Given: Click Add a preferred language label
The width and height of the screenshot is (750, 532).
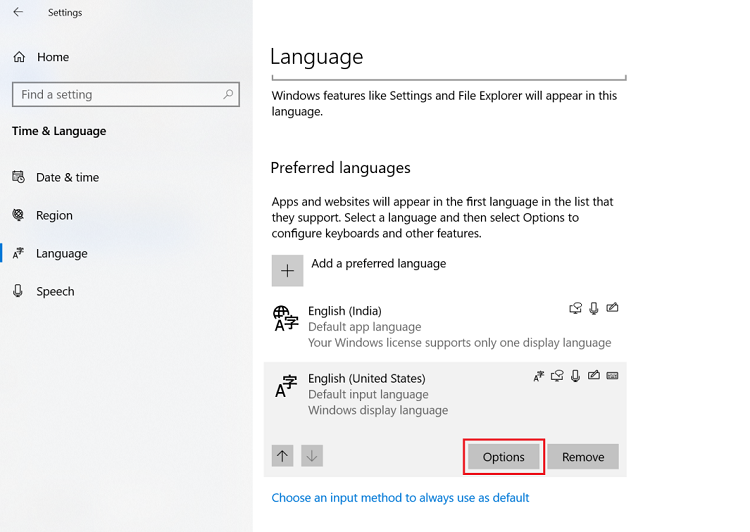Looking at the screenshot, I should pos(378,264).
